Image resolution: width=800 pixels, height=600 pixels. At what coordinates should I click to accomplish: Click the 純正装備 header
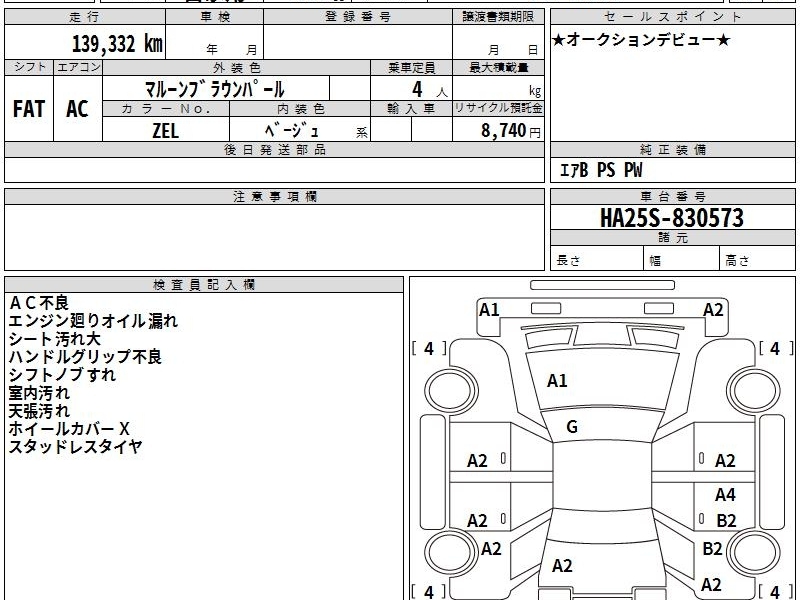(672, 149)
